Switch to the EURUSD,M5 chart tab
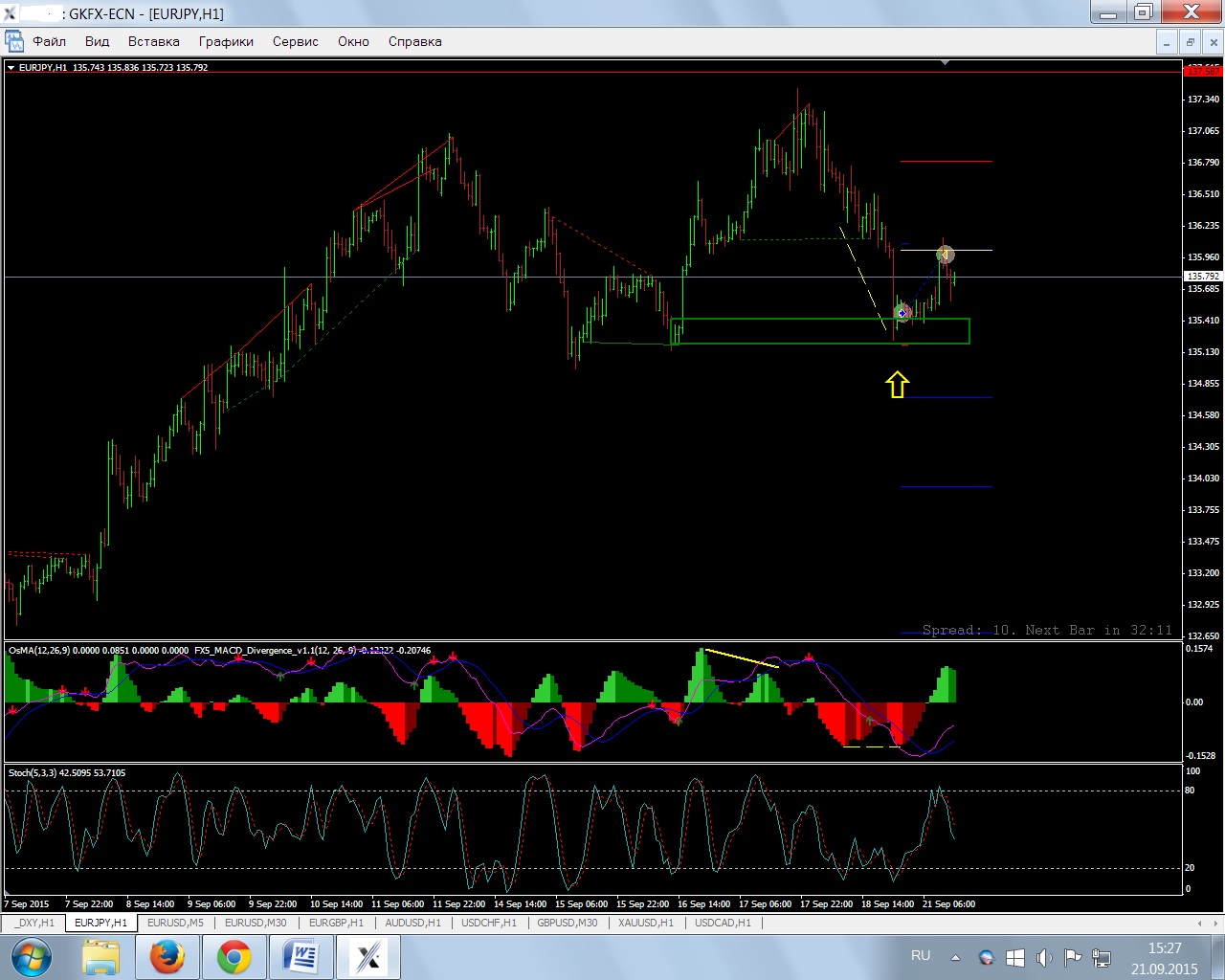Image resolution: width=1225 pixels, height=980 pixels. click(x=175, y=923)
